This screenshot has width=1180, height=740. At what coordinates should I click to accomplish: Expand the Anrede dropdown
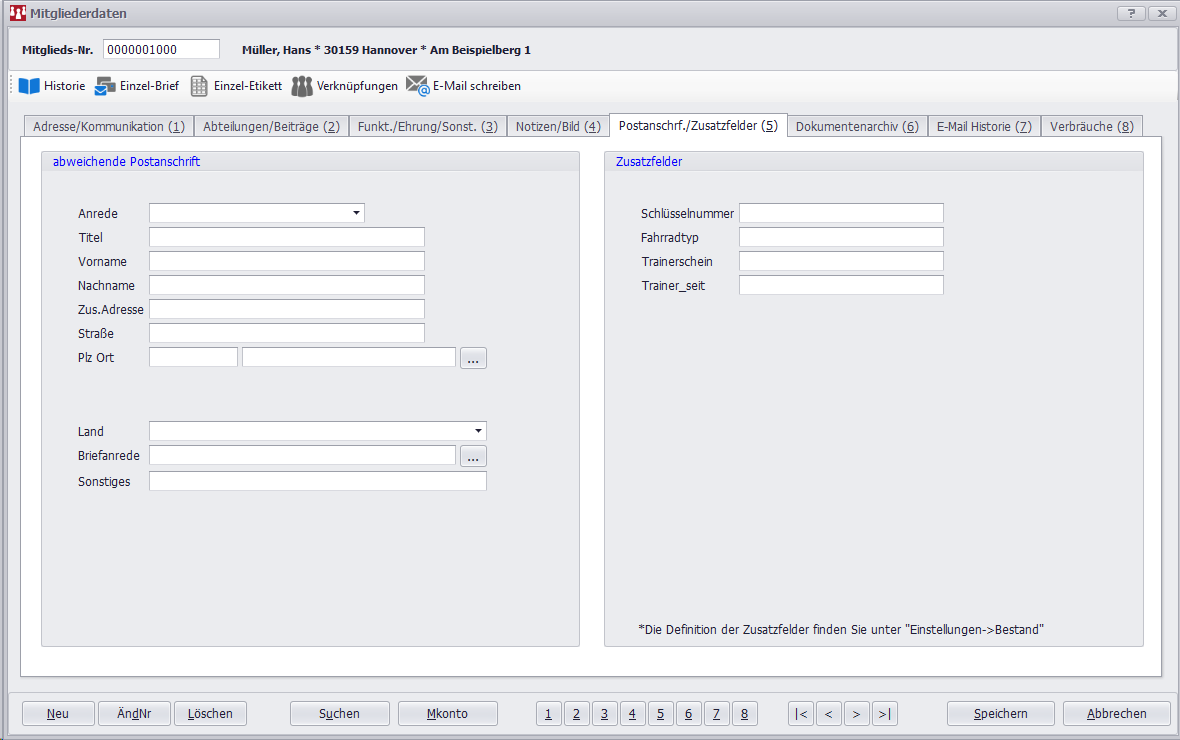coord(356,213)
